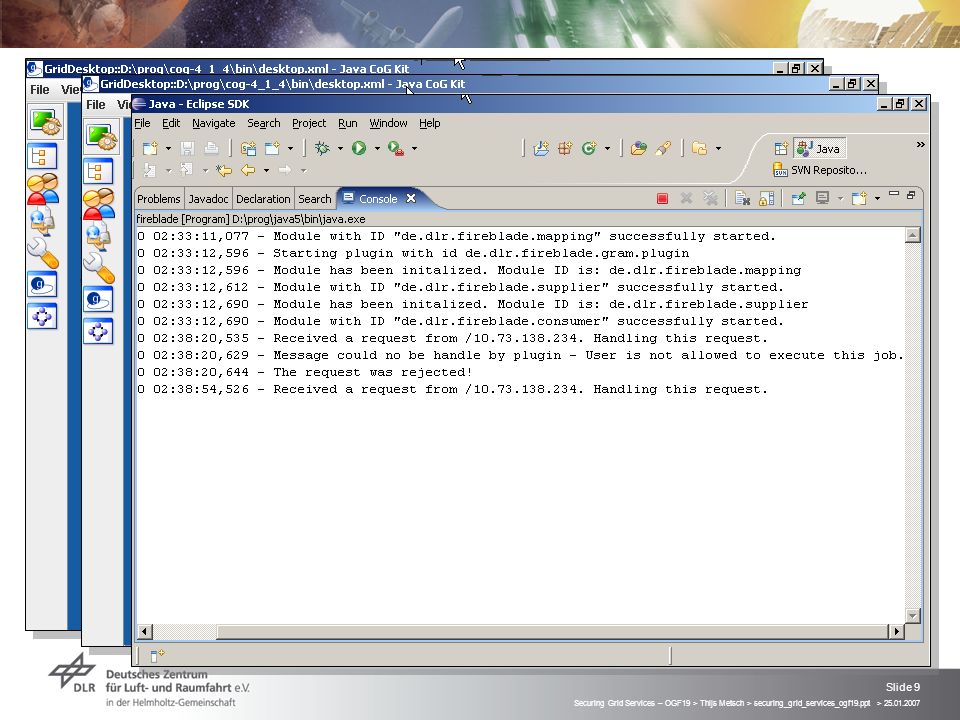Click the New Java Project icon

click(x=541, y=148)
